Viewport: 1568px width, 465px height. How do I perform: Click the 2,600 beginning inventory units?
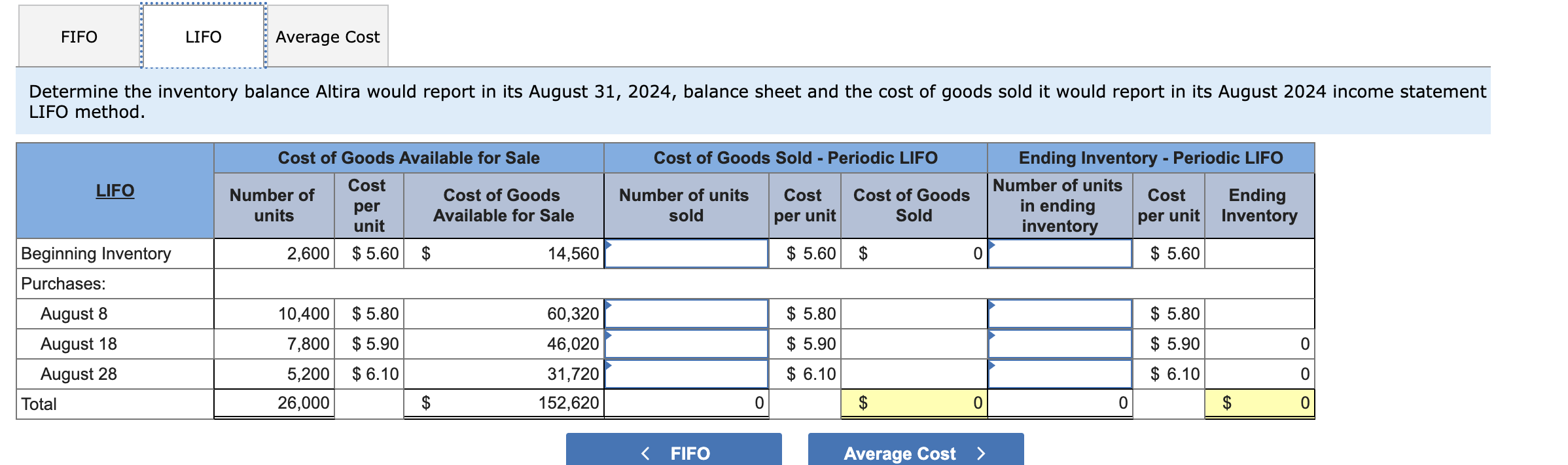(x=308, y=253)
